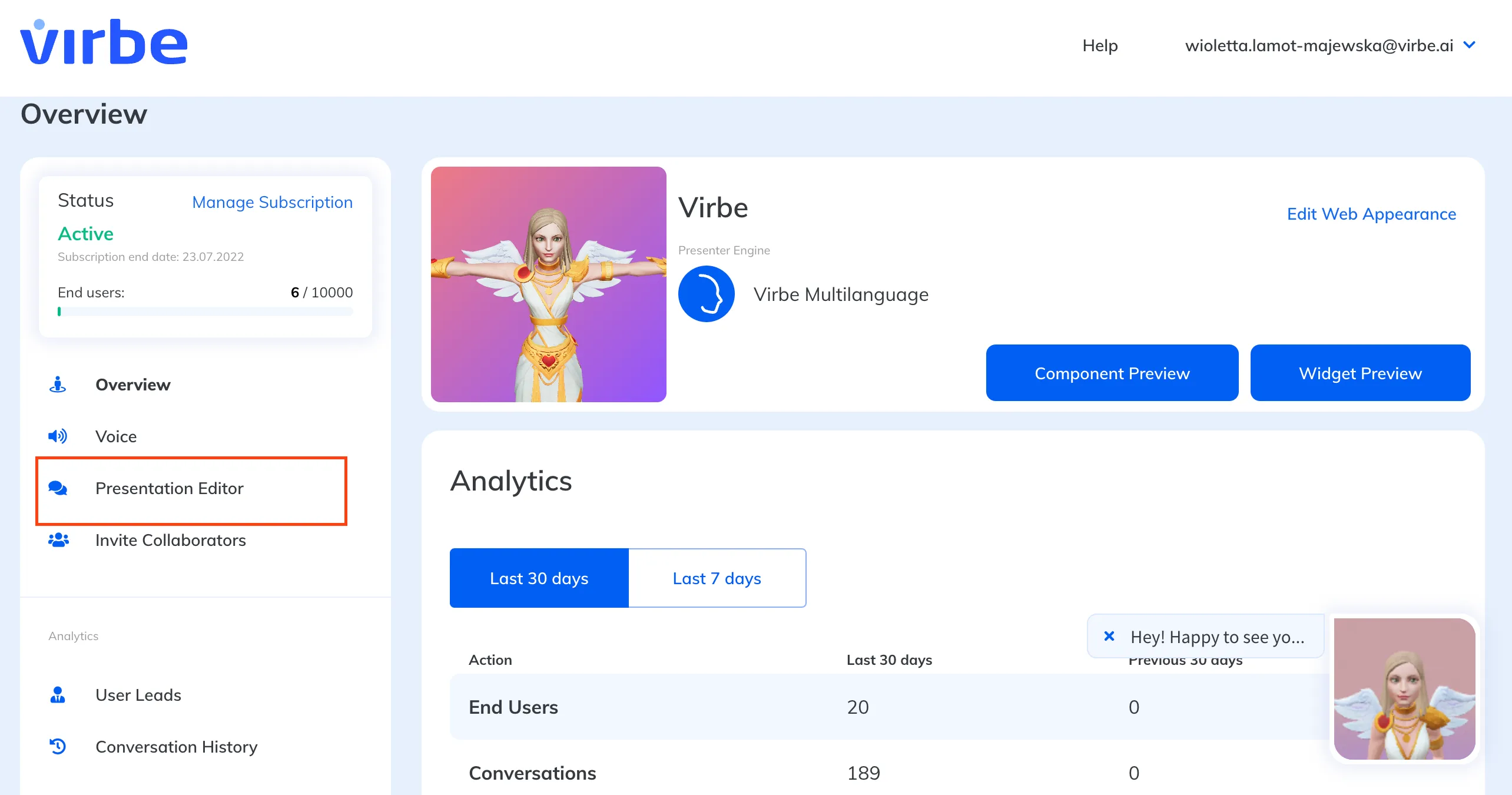Image resolution: width=1512 pixels, height=795 pixels.
Task: Switch analytics to Last 30 days
Action: [539, 578]
